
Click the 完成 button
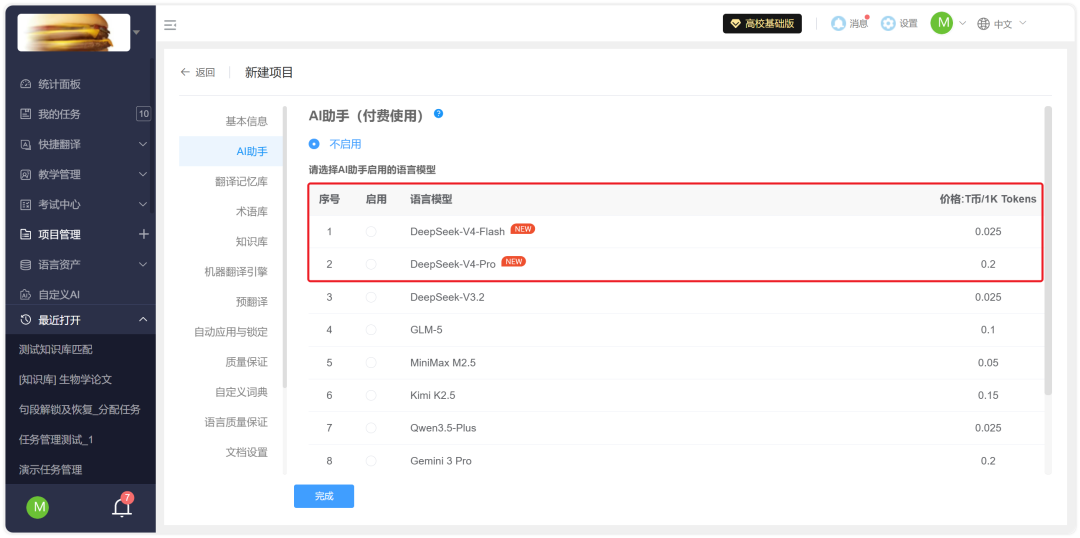[x=324, y=496]
